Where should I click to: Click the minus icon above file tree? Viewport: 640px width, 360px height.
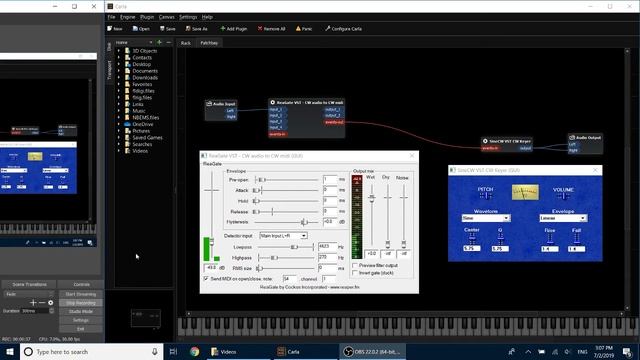pos(169,42)
